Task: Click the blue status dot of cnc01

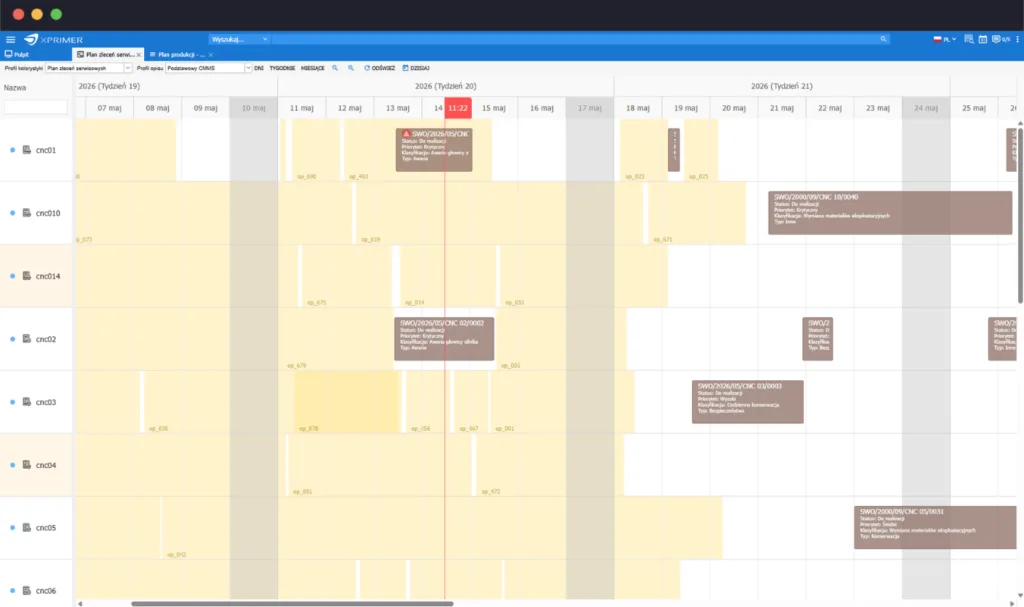Action: click(x=12, y=150)
